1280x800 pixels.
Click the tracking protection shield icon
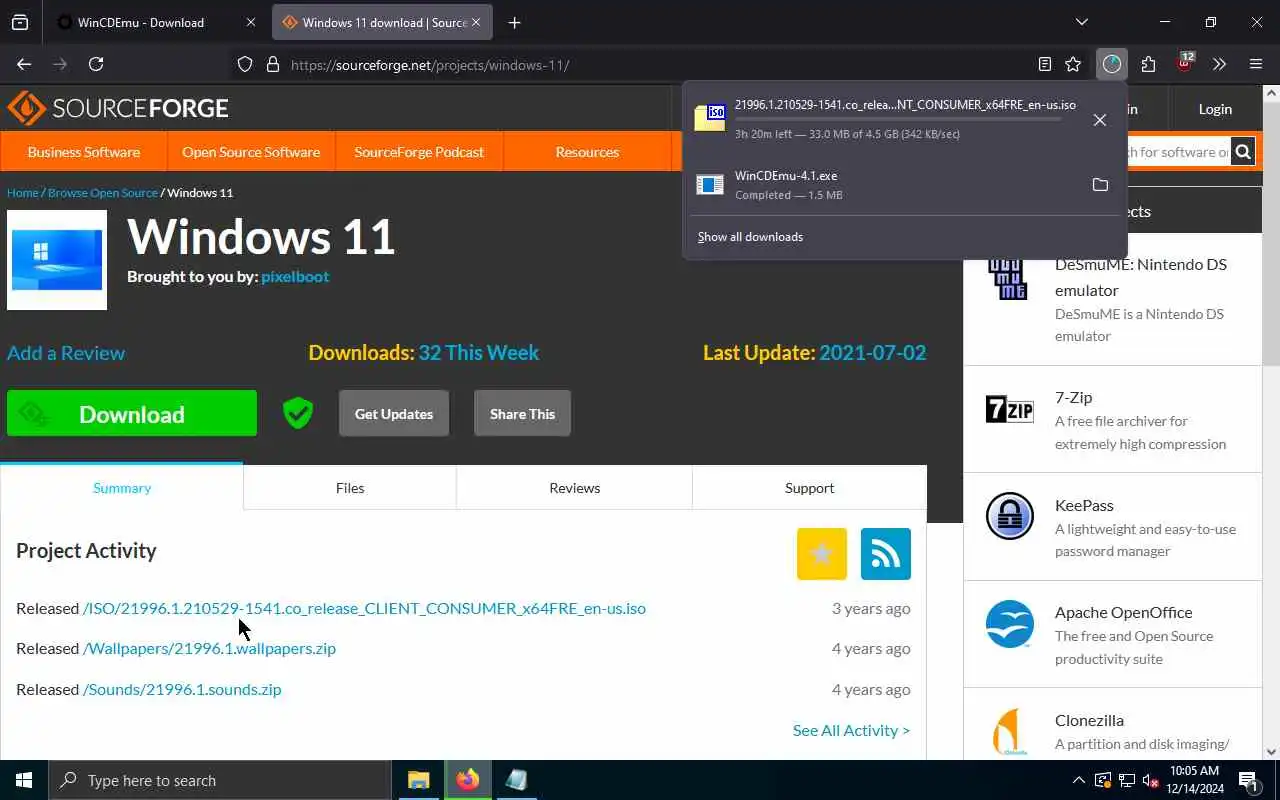(245, 65)
